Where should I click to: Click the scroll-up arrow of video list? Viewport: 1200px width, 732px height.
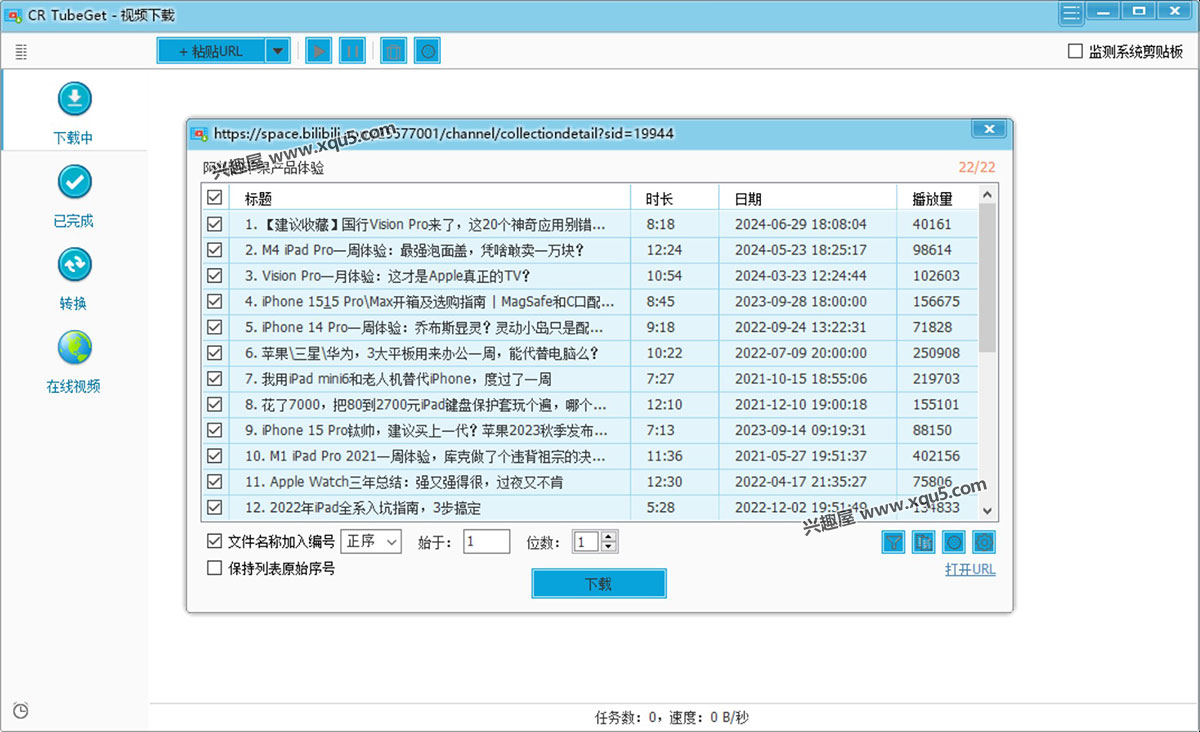pyautogui.click(x=987, y=195)
